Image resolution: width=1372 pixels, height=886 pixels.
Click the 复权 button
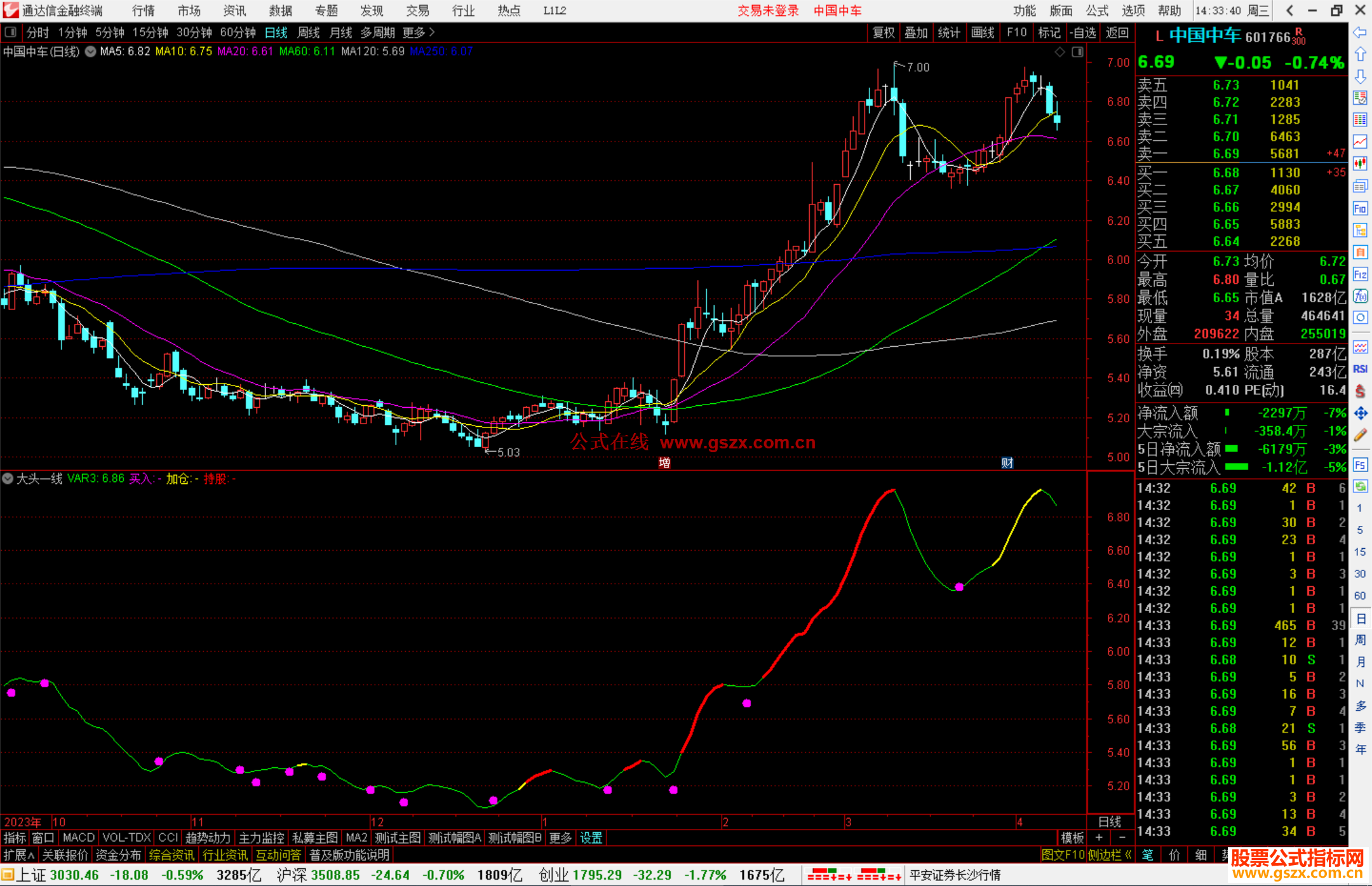884,32
